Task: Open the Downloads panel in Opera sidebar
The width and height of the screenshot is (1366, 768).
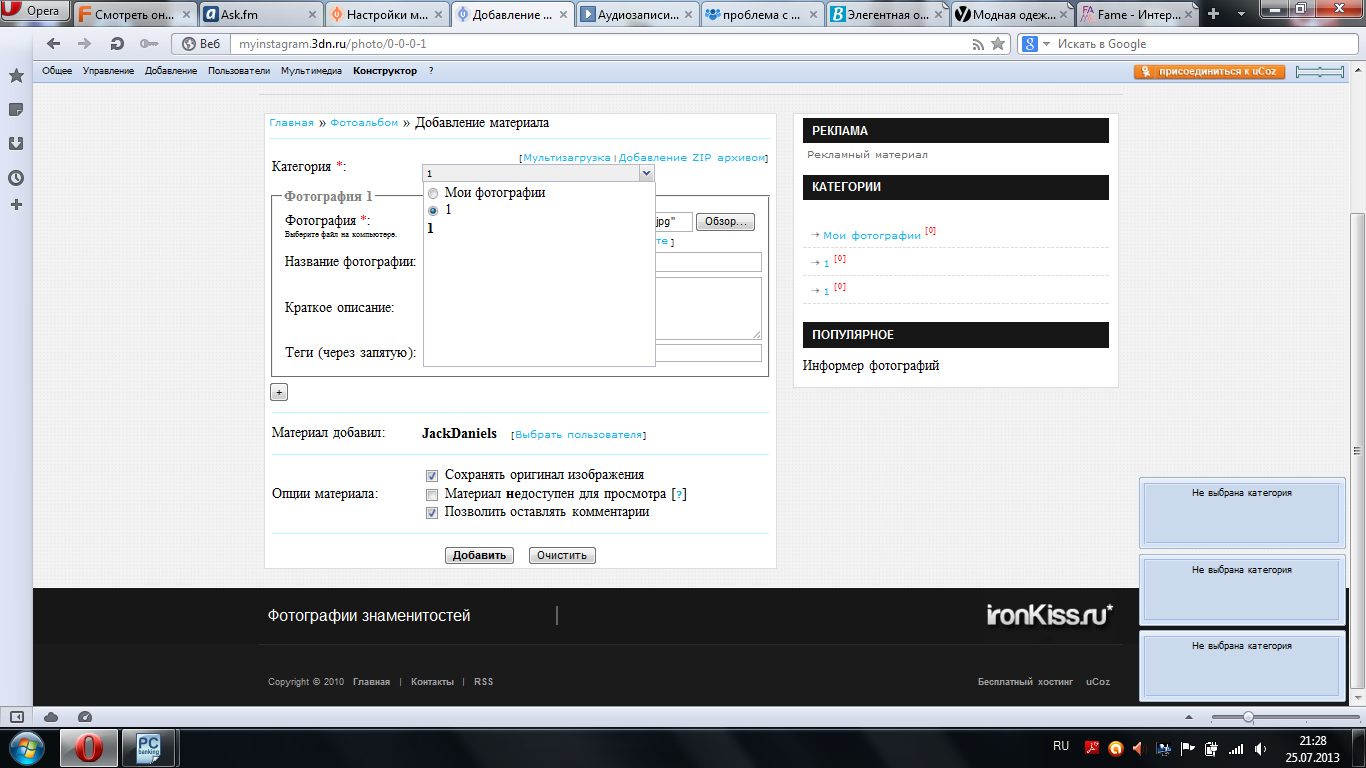Action: (x=16, y=143)
